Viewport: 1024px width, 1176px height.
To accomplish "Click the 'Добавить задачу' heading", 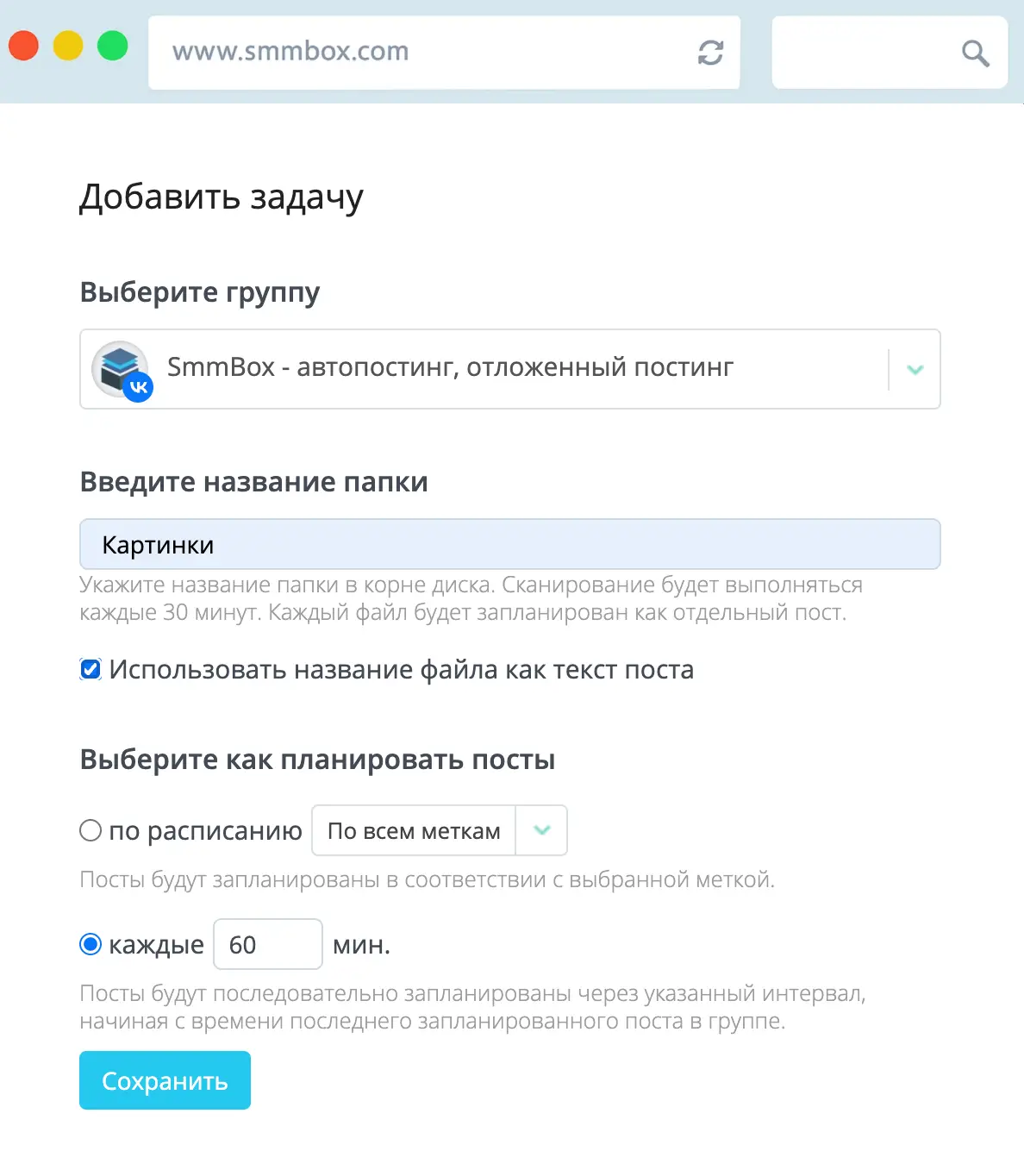I will tap(222, 197).
